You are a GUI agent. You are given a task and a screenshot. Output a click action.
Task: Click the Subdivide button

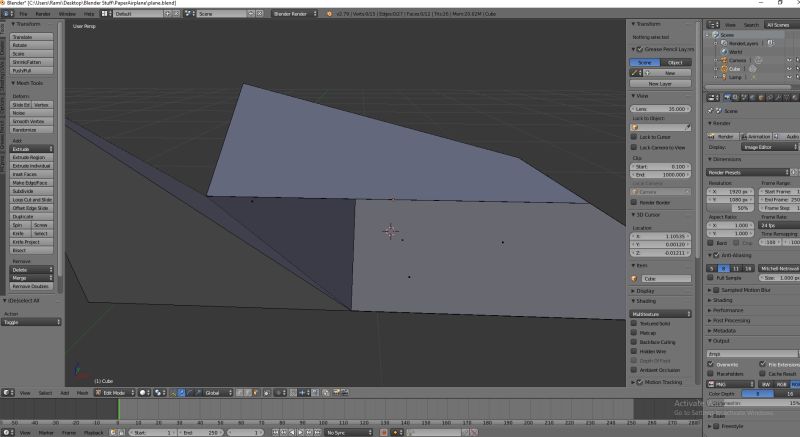coord(32,191)
